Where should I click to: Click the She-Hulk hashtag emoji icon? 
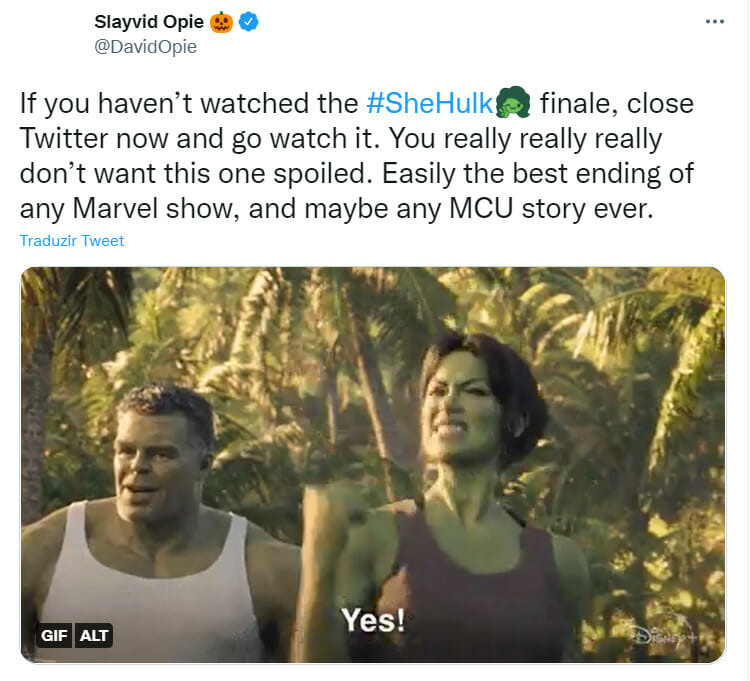[512, 102]
